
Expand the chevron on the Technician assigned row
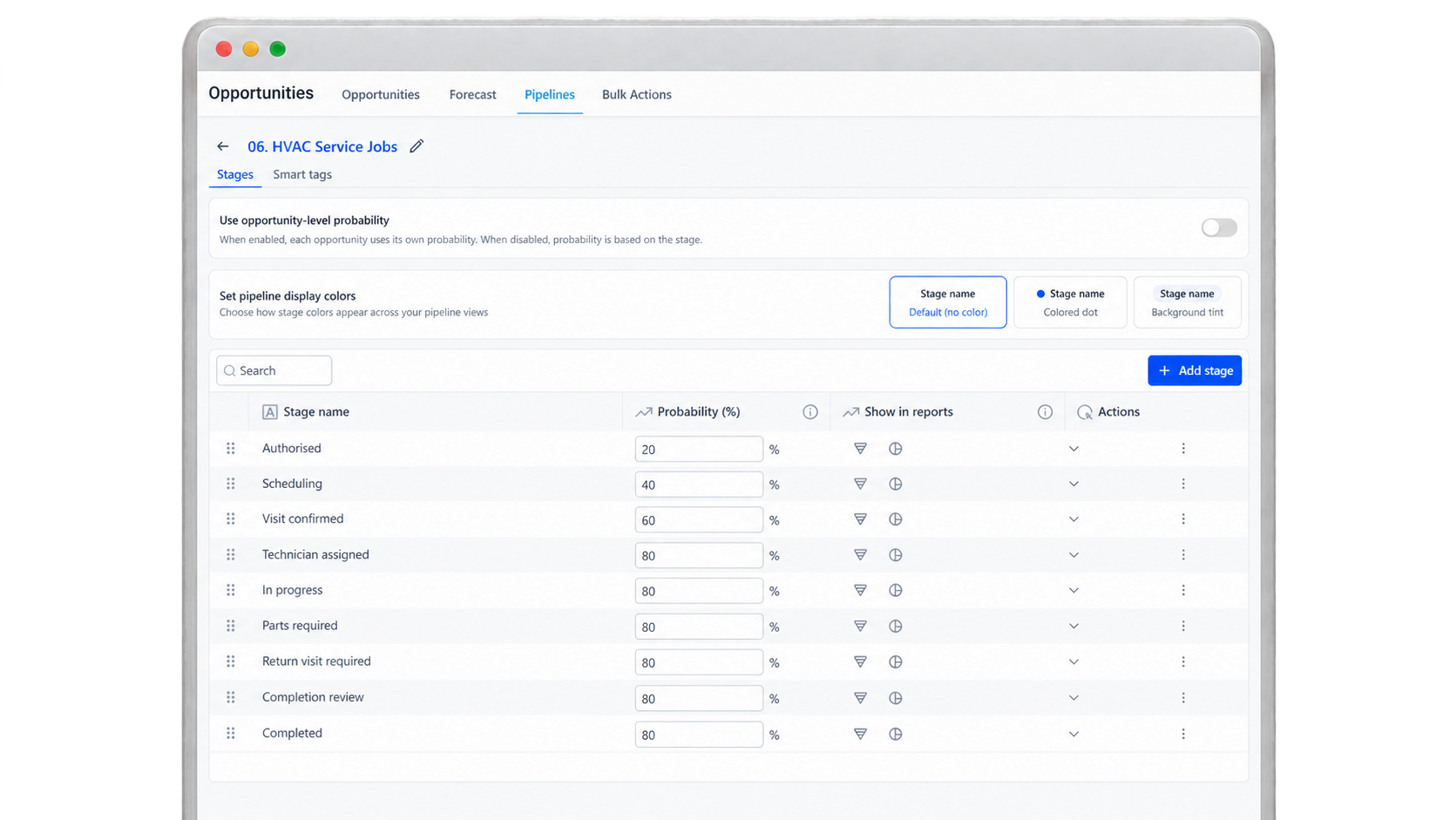(1073, 555)
